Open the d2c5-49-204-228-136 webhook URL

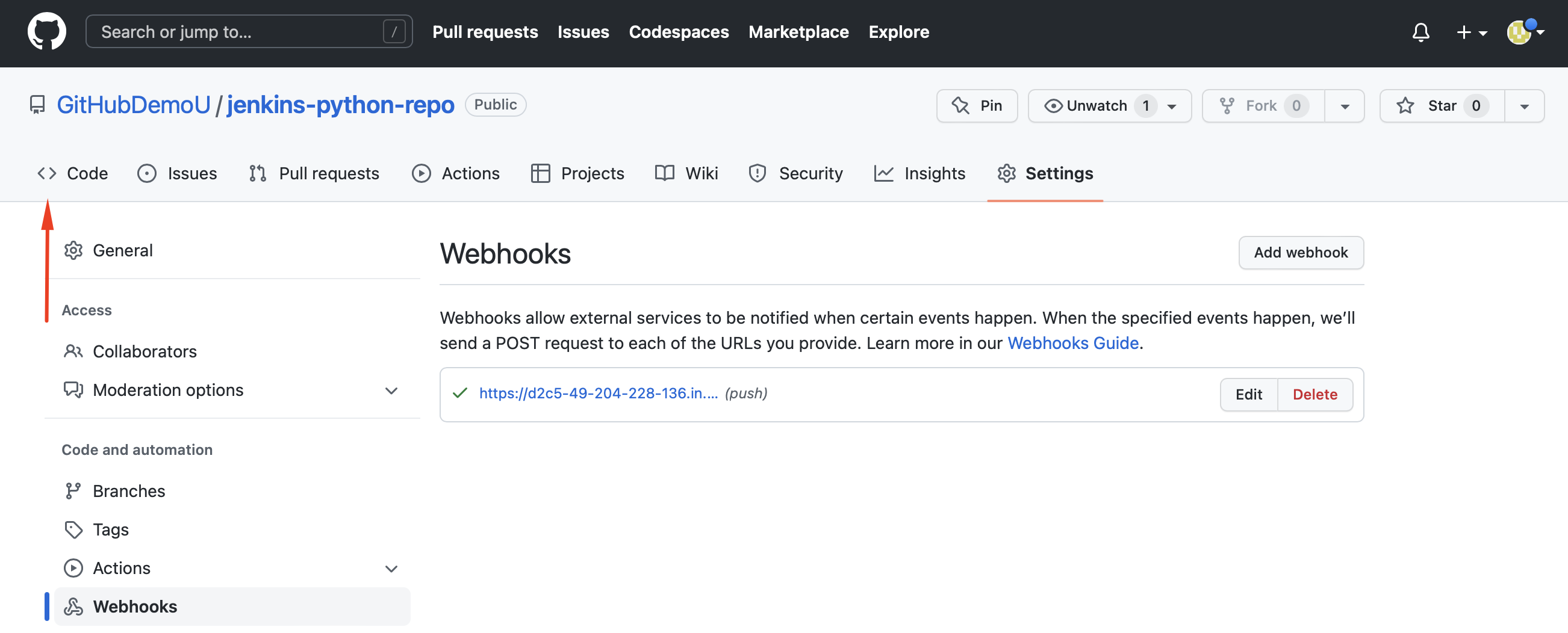[x=599, y=394]
